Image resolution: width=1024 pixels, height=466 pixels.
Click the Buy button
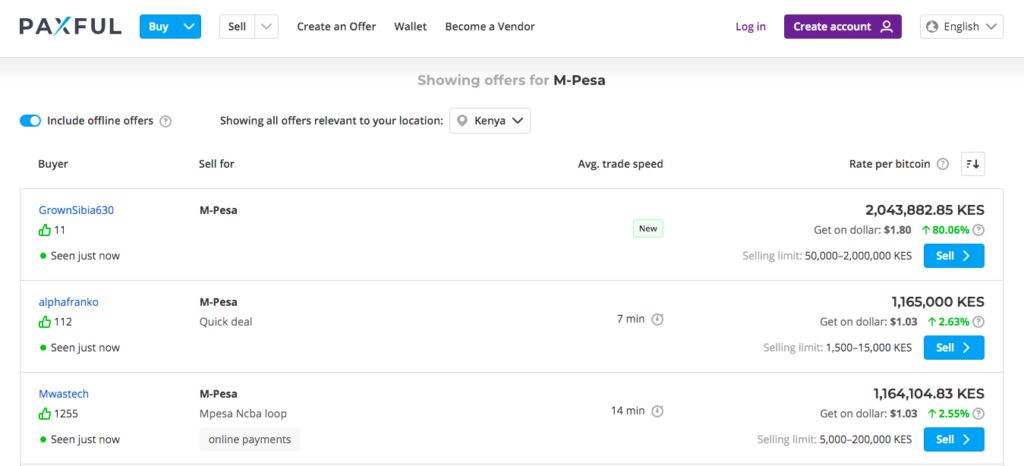tap(159, 27)
